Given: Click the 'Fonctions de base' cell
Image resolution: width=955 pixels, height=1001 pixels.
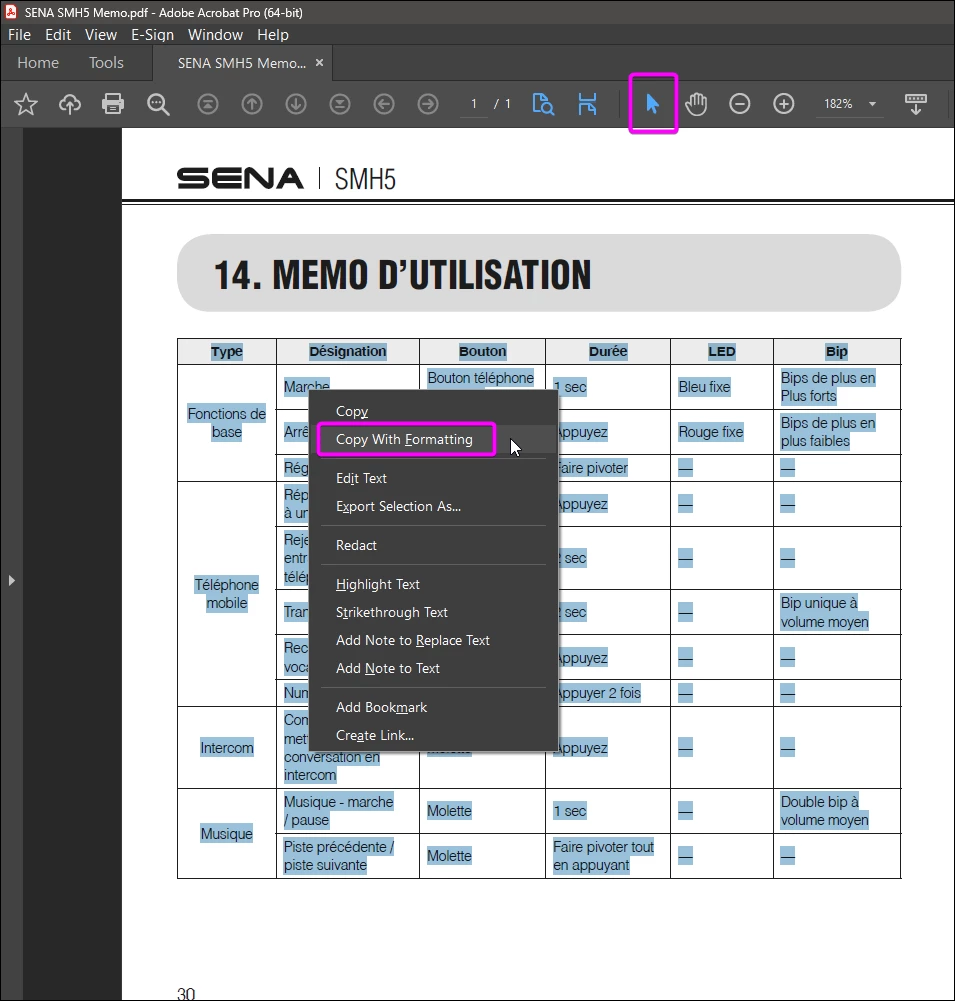Looking at the screenshot, I should click(x=227, y=423).
